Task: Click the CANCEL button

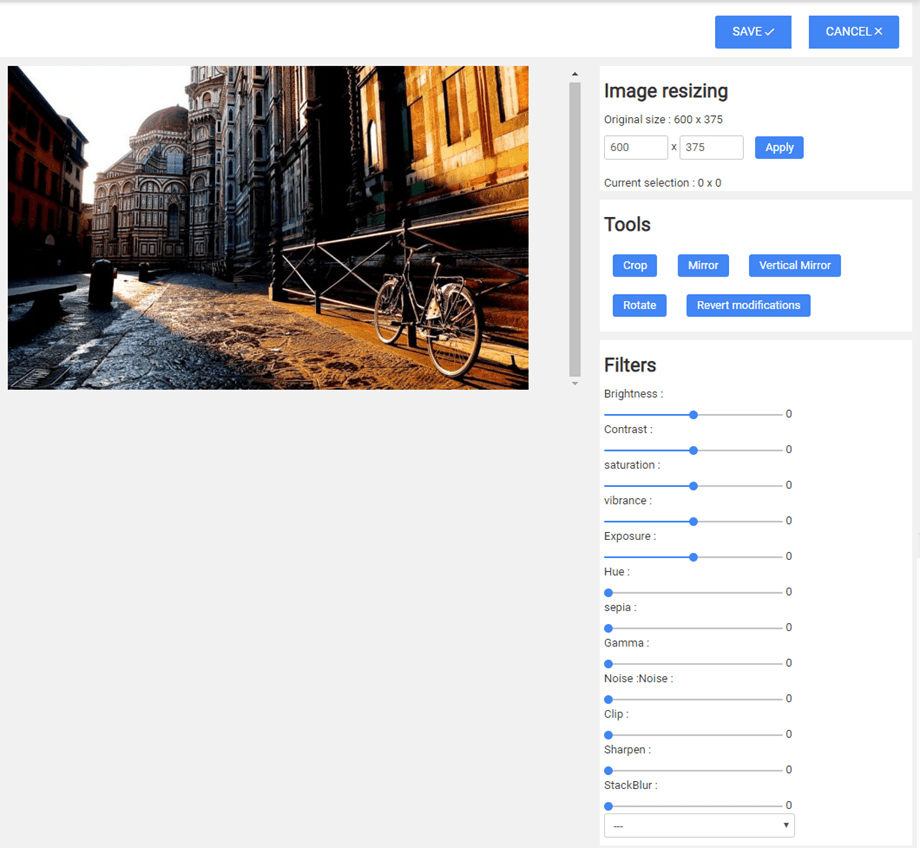Action: pyautogui.click(x=853, y=32)
